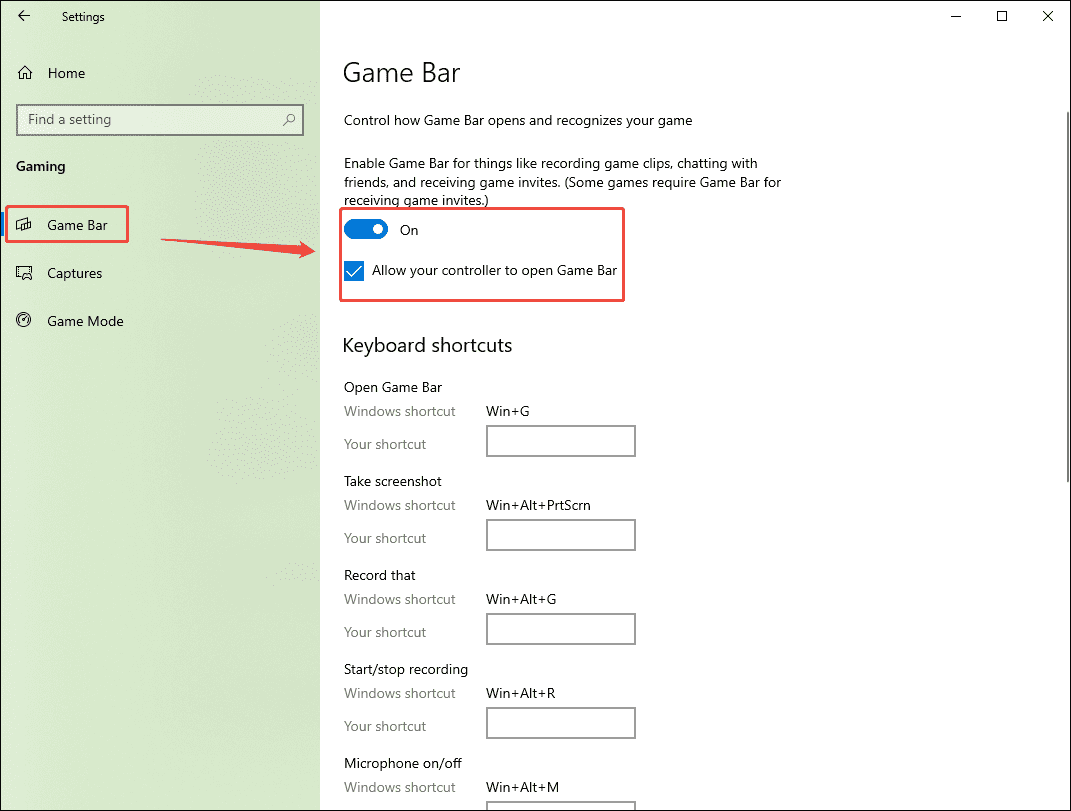The image size is (1071, 811).
Task: Click the Gaming section heading
Action: click(41, 167)
